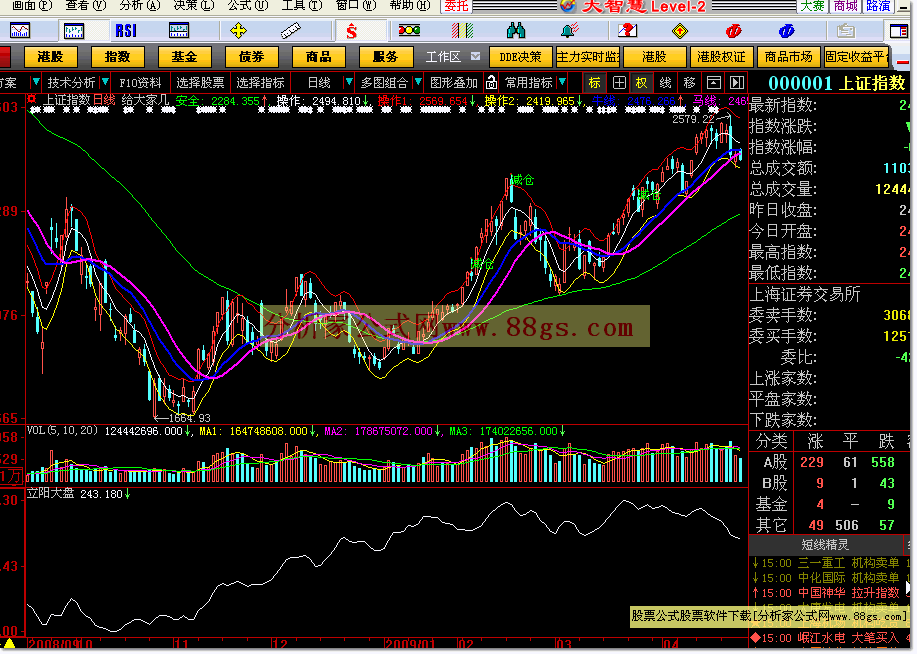Image resolution: width=917 pixels, height=654 pixels.
Task: Open the 路演 roadshow link
Action: click(x=878, y=6)
